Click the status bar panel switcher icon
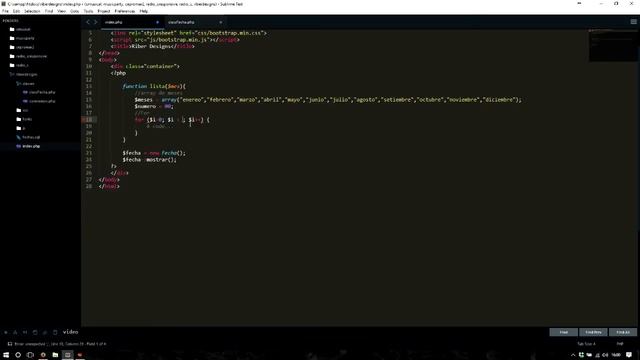Screen dimensions: 640x360 tap(10, 344)
